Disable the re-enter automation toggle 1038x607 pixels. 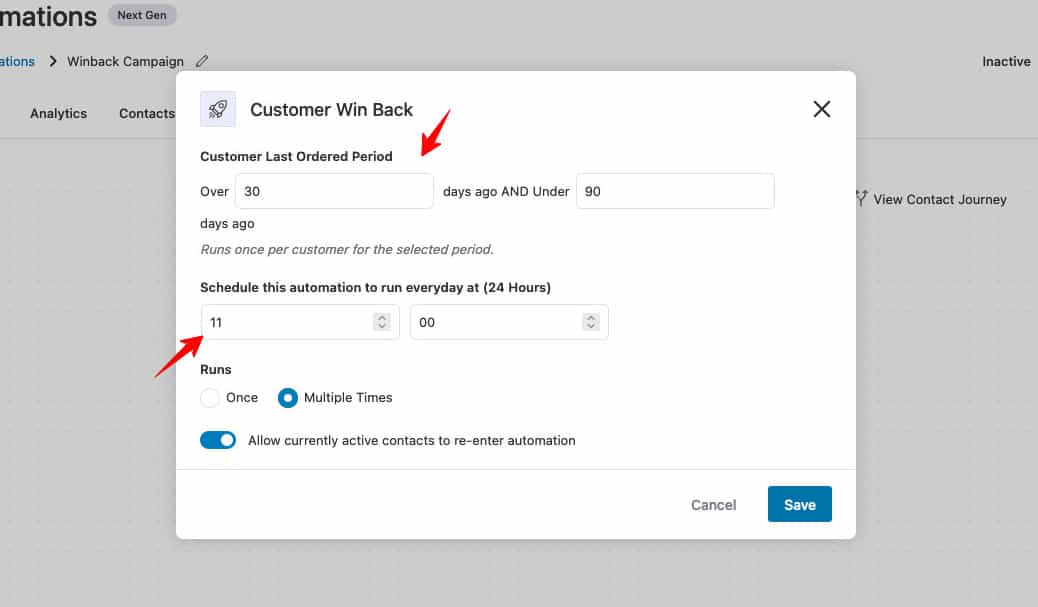click(x=218, y=440)
